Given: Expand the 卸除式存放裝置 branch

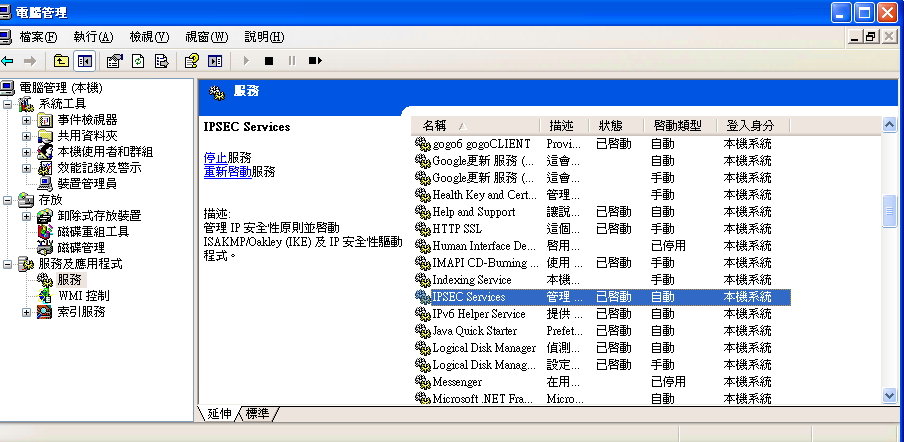Looking at the screenshot, I should click(27, 217).
